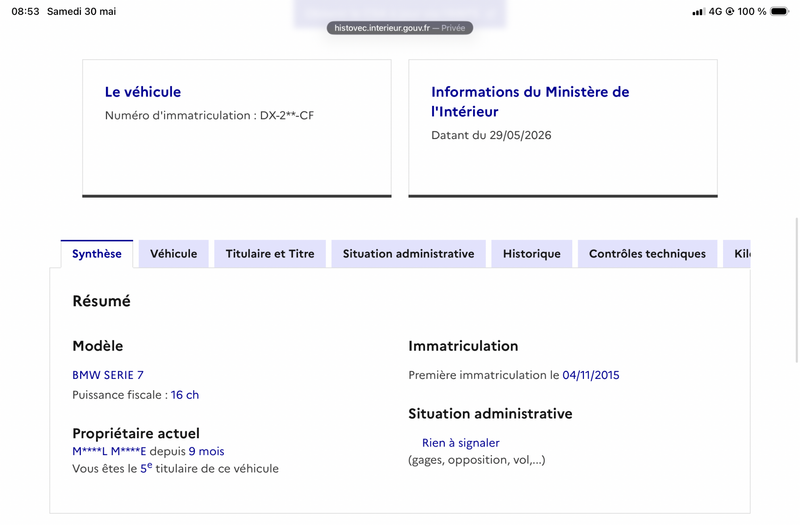Tap the histovec.interieur.gouv.fr address bar
Image resolution: width=800 pixels, height=525 pixels.
399,28
